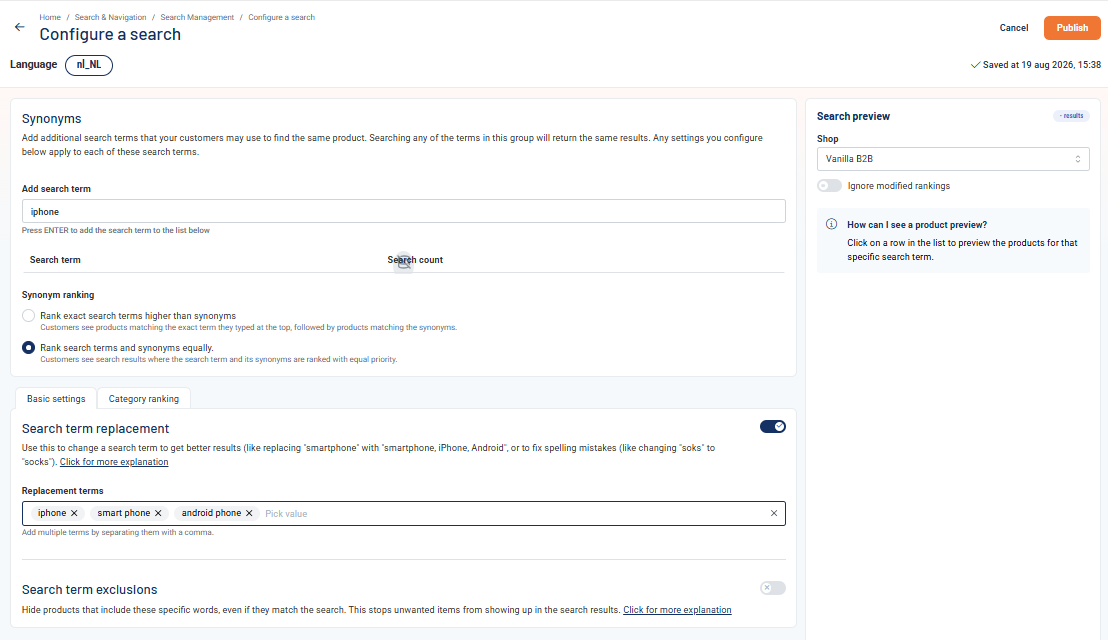Click the 'Saved at 19 aug 2026, 15:38' status

point(1036,65)
